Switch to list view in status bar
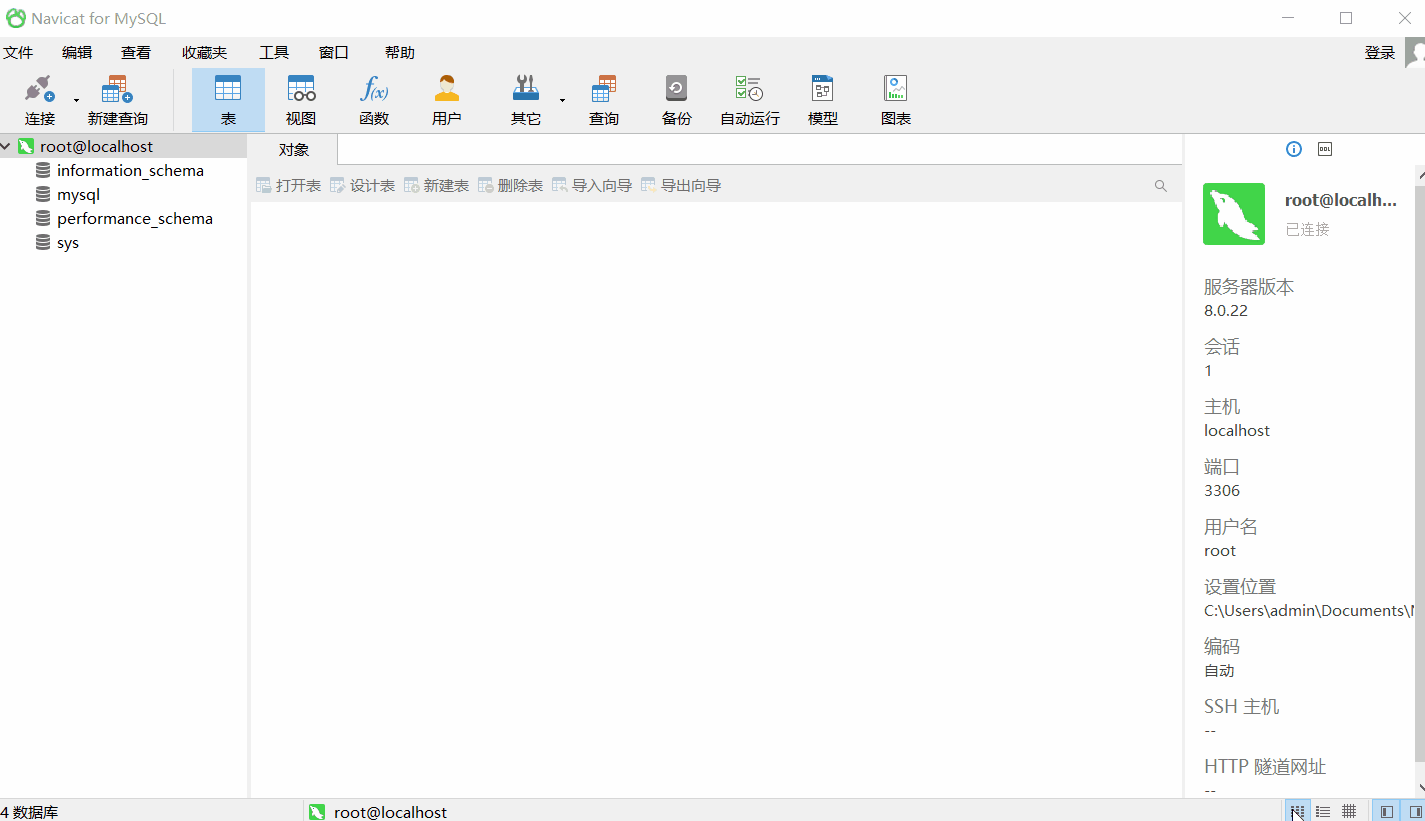The width and height of the screenshot is (1425, 821). (1323, 811)
